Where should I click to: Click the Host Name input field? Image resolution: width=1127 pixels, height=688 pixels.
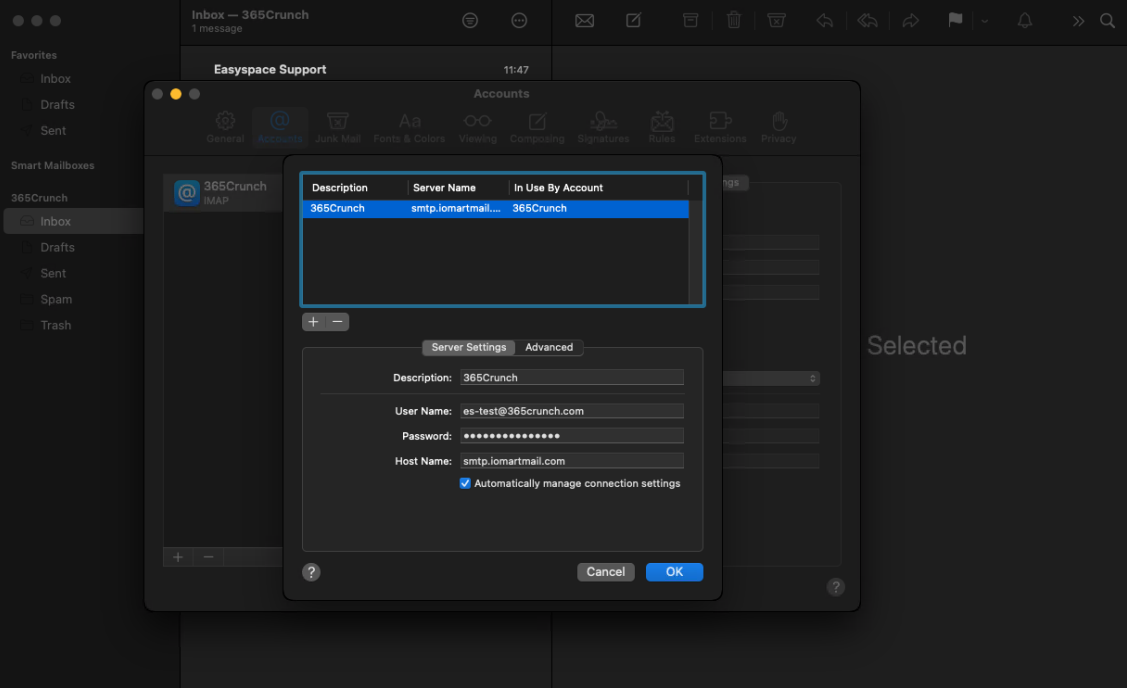571,461
